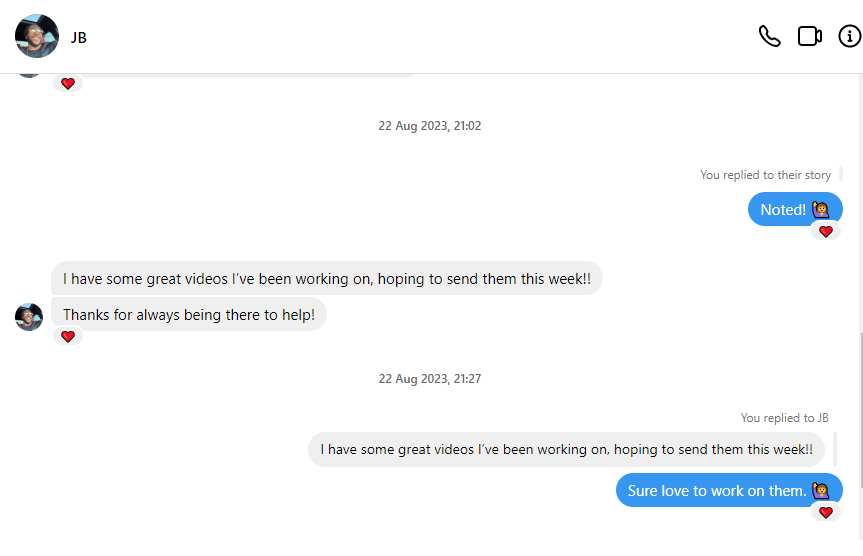Click the 21:02 timestamp separator

pyautogui.click(x=430, y=126)
